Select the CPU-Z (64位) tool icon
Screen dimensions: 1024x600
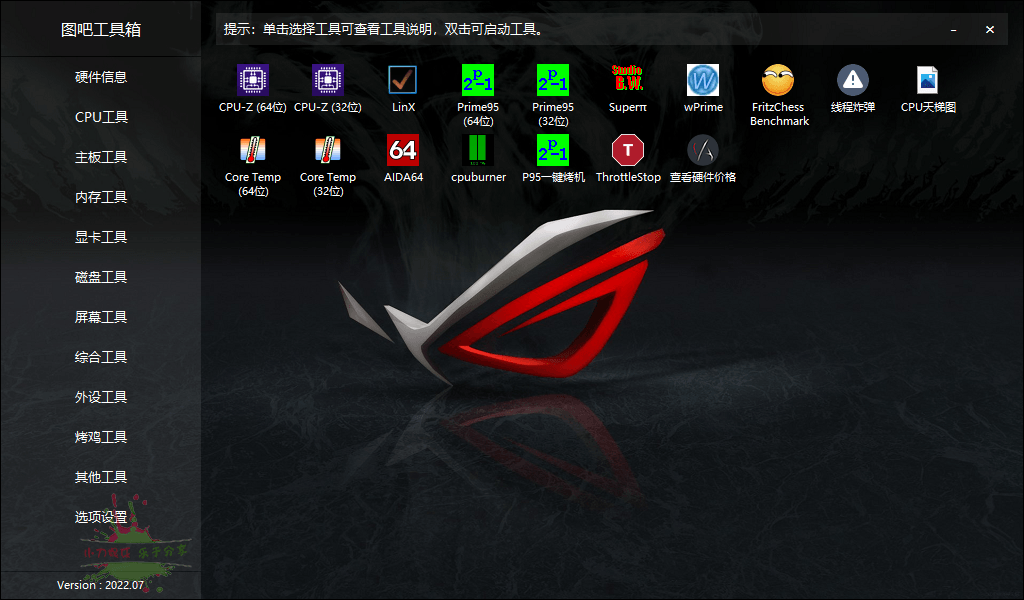click(x=253, y=80)
